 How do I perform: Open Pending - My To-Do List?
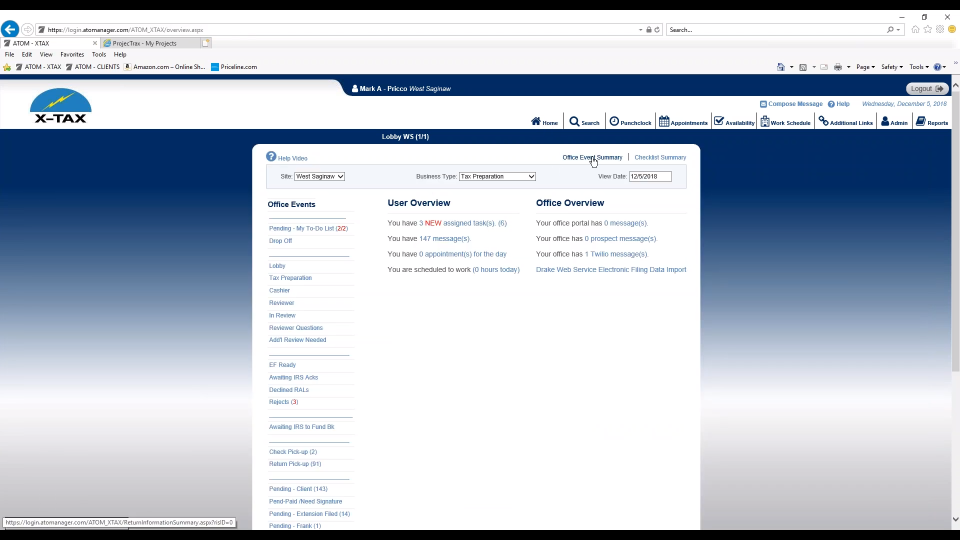308,228
